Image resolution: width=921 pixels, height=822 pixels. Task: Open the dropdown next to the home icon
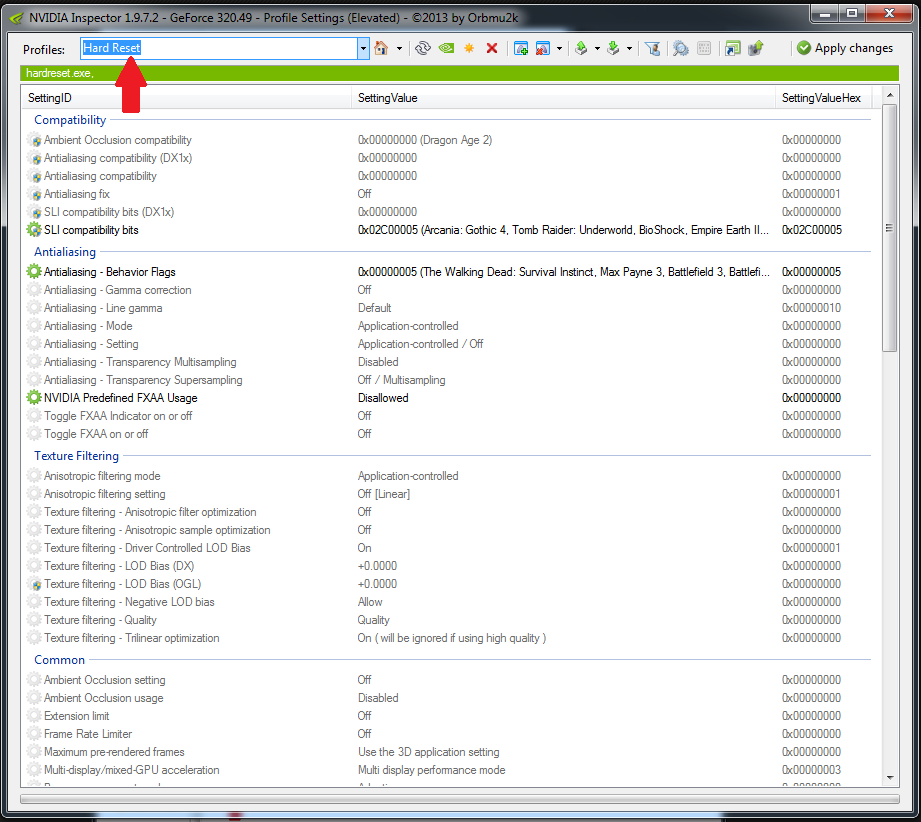(x=399, y=49)
